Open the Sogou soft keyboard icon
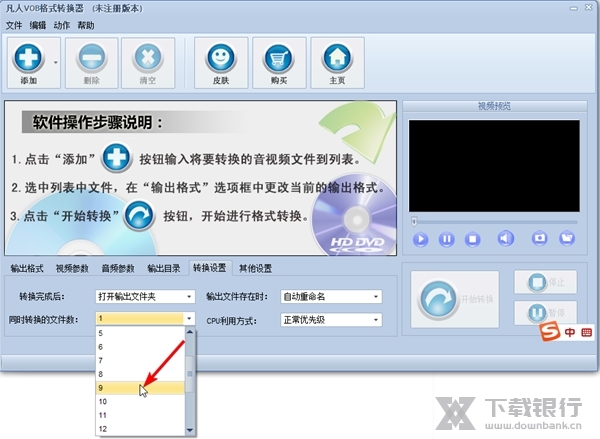Screen dimensions: 600x439 586,332
